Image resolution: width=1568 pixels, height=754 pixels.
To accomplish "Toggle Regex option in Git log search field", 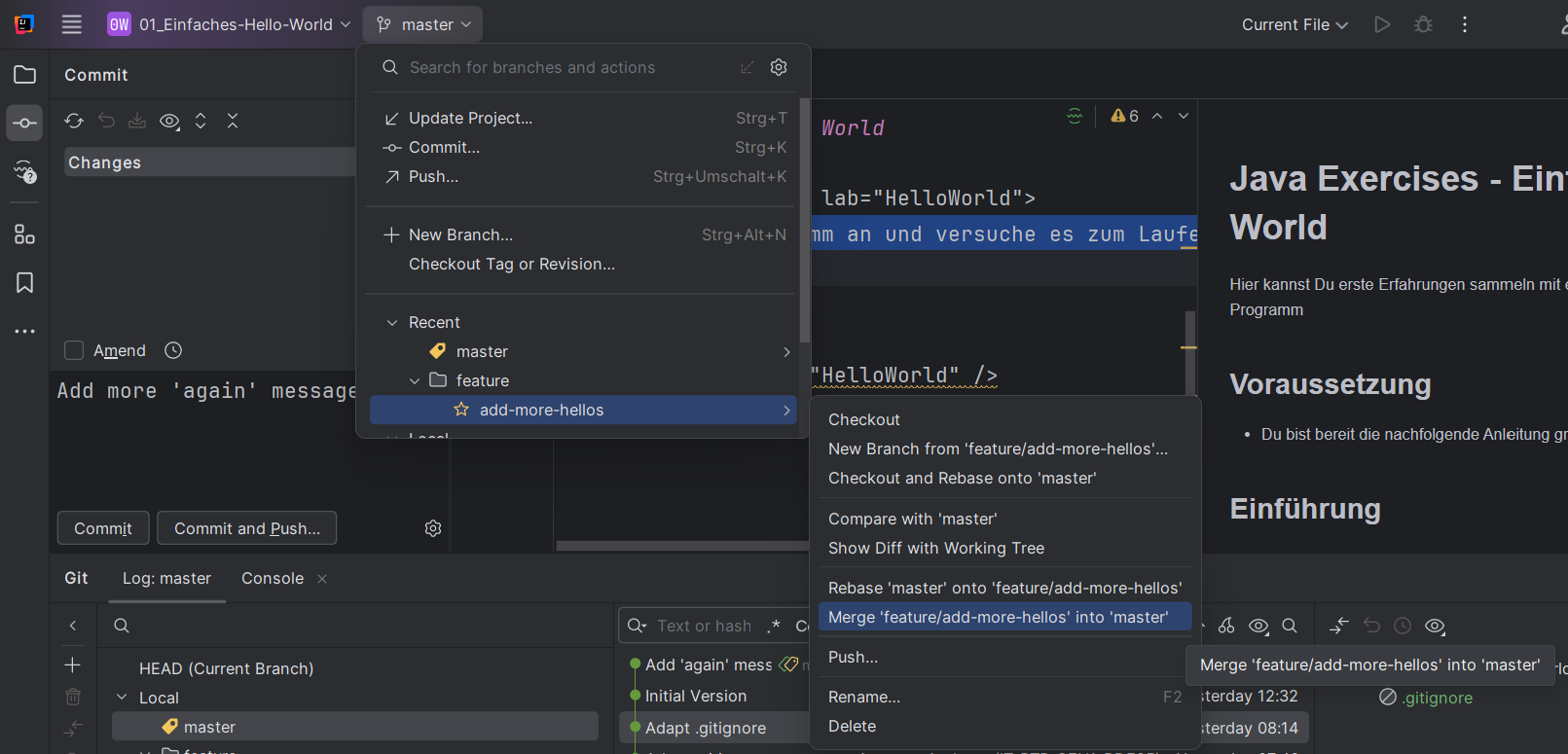I will click(x=774, y=626).
